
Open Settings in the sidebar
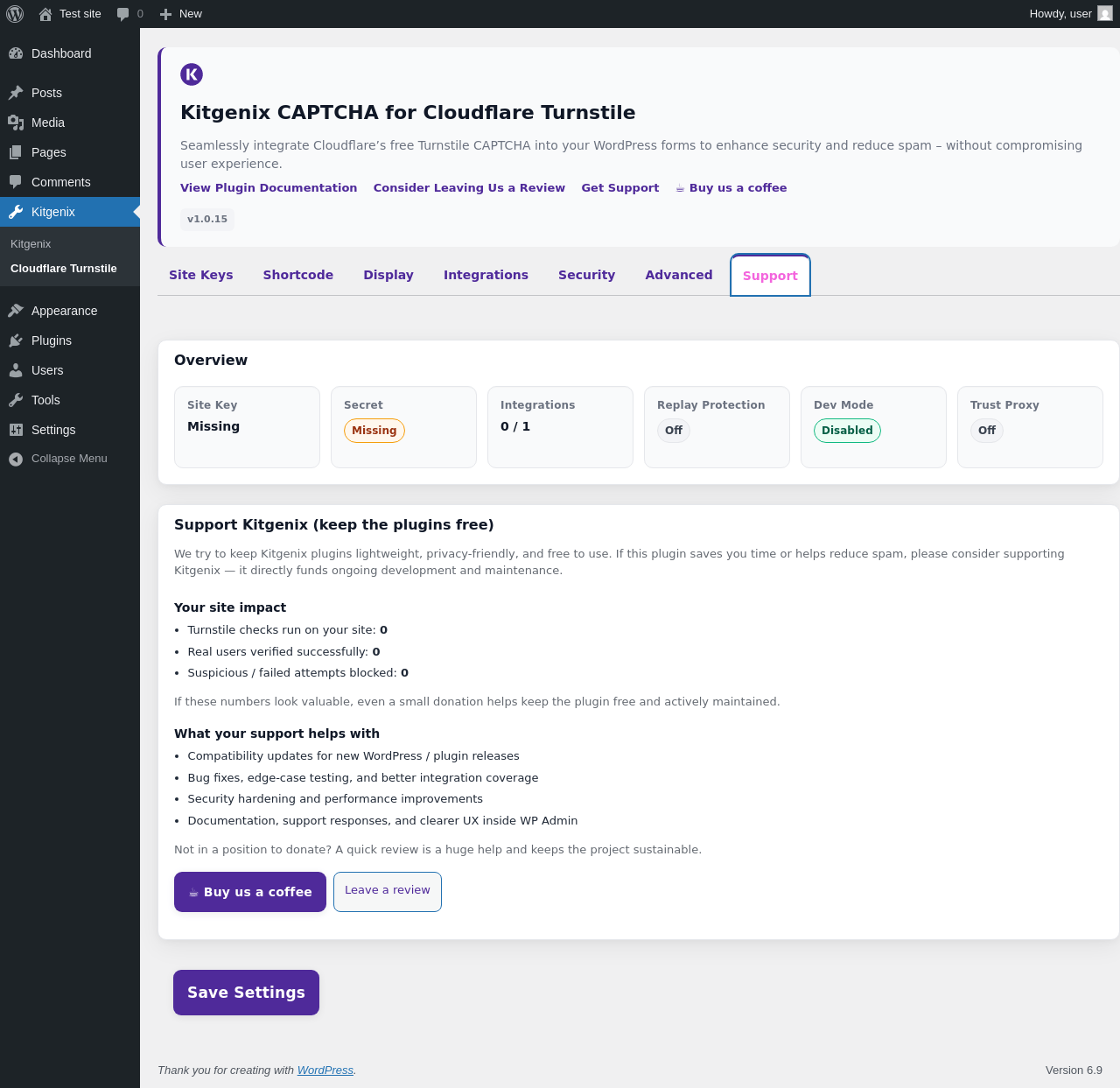[x=70, y=430]
